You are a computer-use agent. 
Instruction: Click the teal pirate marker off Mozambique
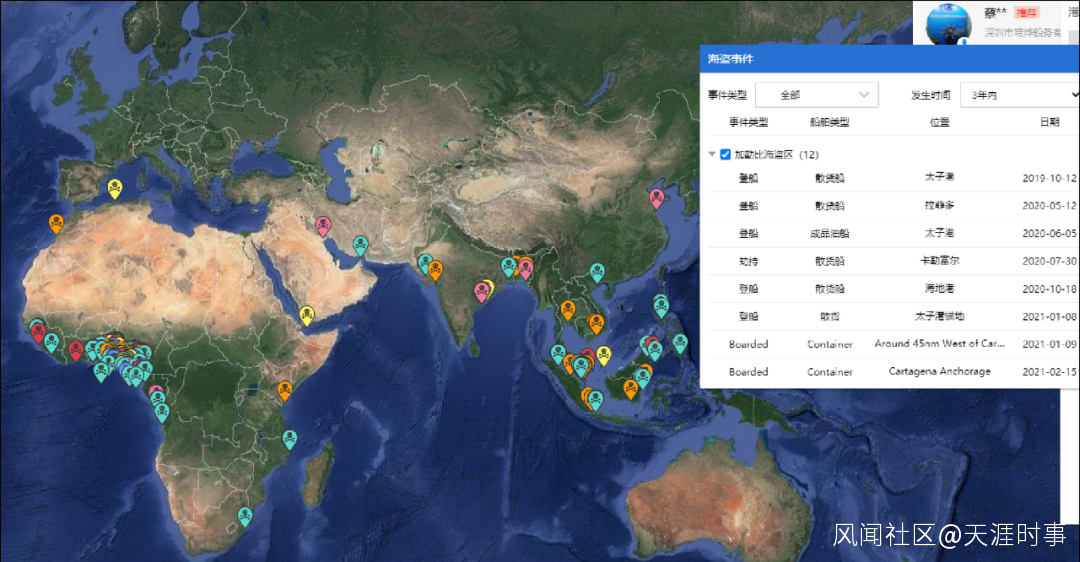coord(289,439)
